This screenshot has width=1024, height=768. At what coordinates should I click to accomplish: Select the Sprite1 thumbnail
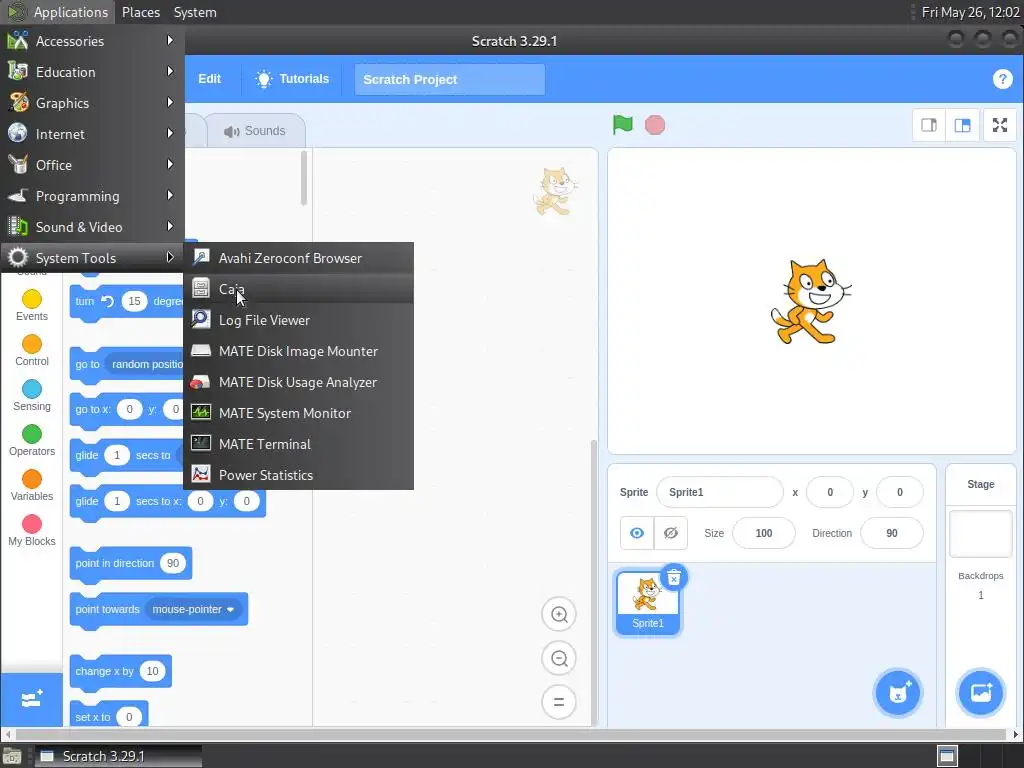[x=647, y=602]
